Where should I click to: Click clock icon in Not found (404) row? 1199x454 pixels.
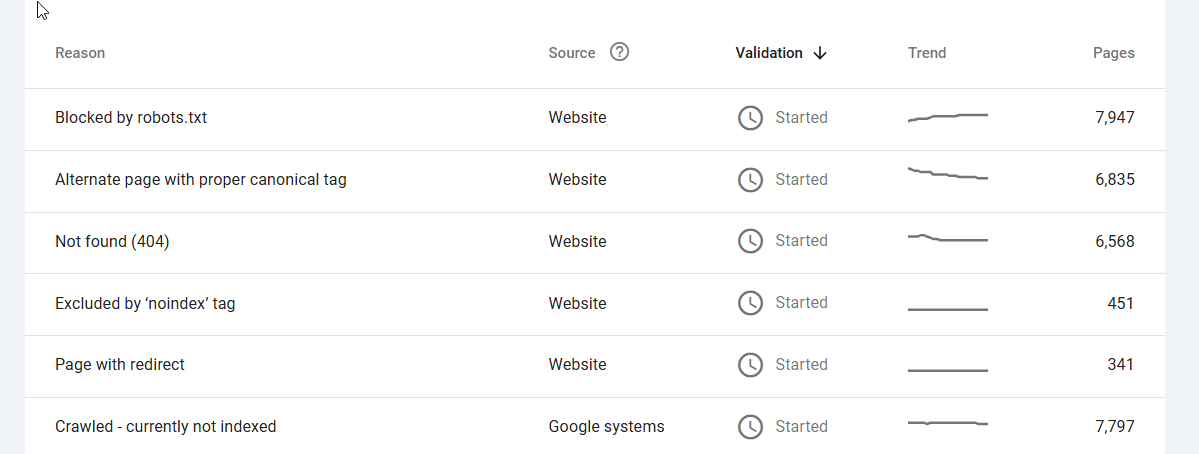pyautogui.click(x=750, y=241)
